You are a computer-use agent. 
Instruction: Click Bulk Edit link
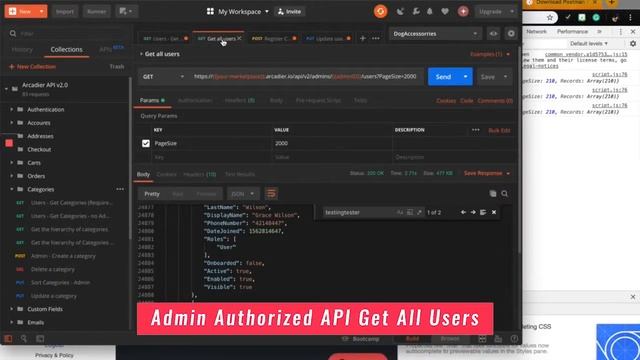pos(499,130)
